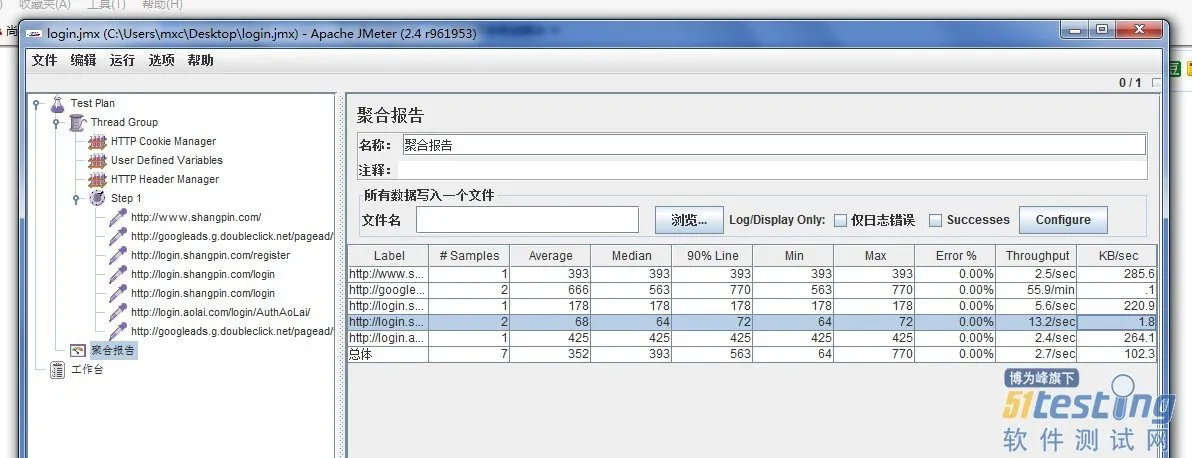Click the 0 / 1 thread counter
Screen dimensions: 1192x458
point(1130,82)
